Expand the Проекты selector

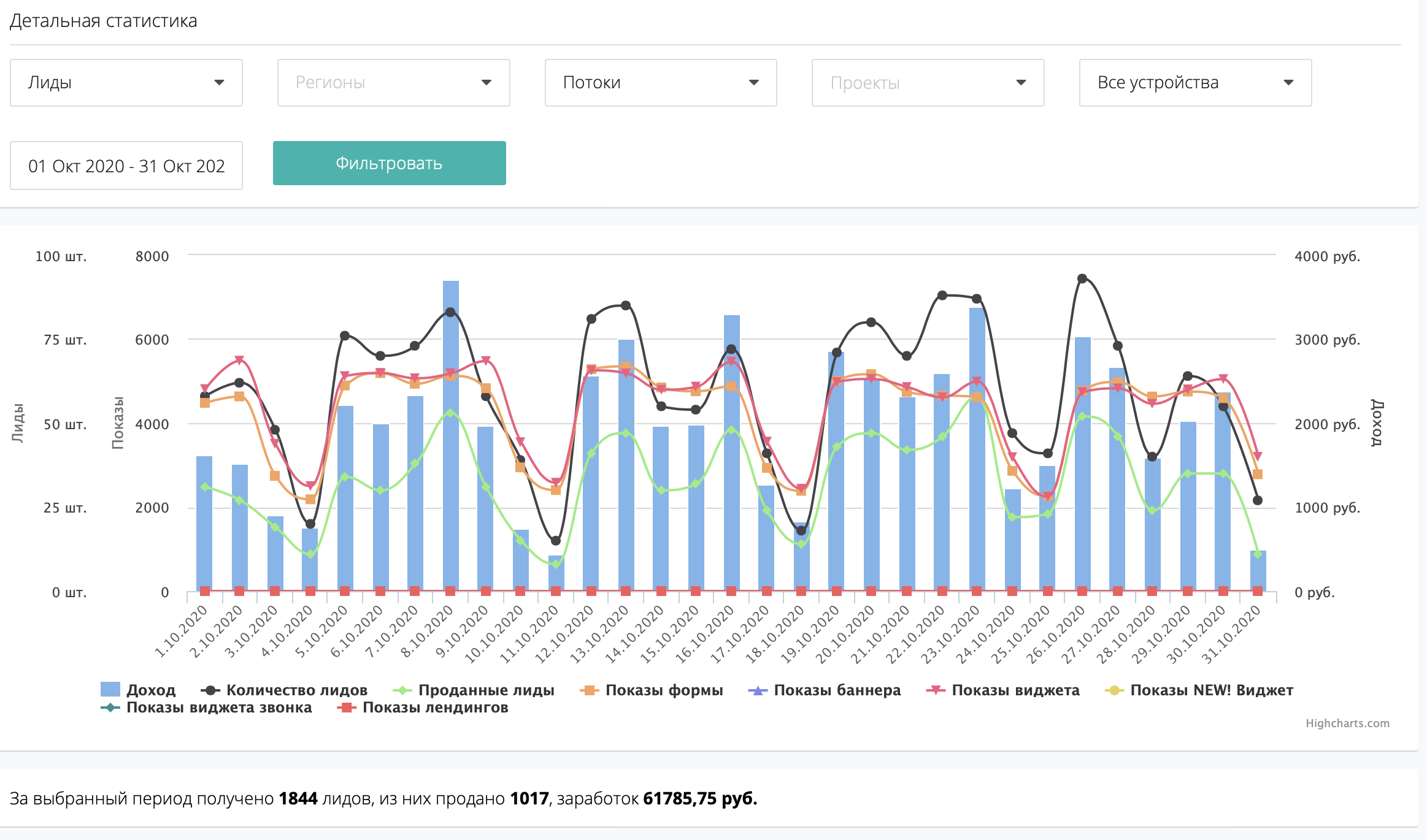(928, 83)
